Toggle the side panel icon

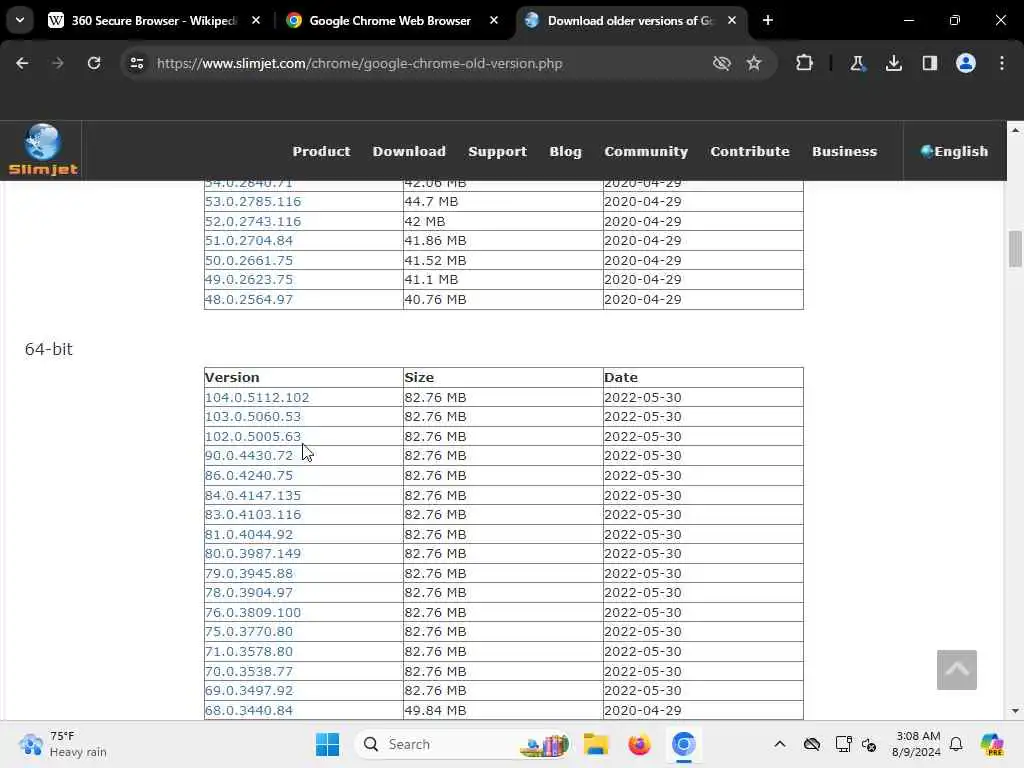[929, 63]
